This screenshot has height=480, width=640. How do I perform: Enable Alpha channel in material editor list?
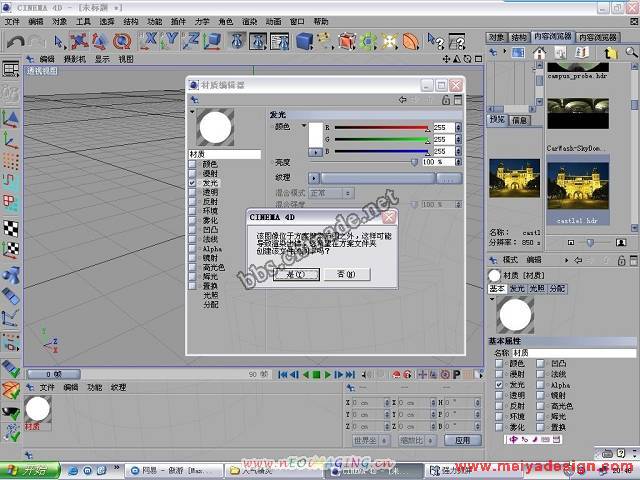click(x=192, y=249)
